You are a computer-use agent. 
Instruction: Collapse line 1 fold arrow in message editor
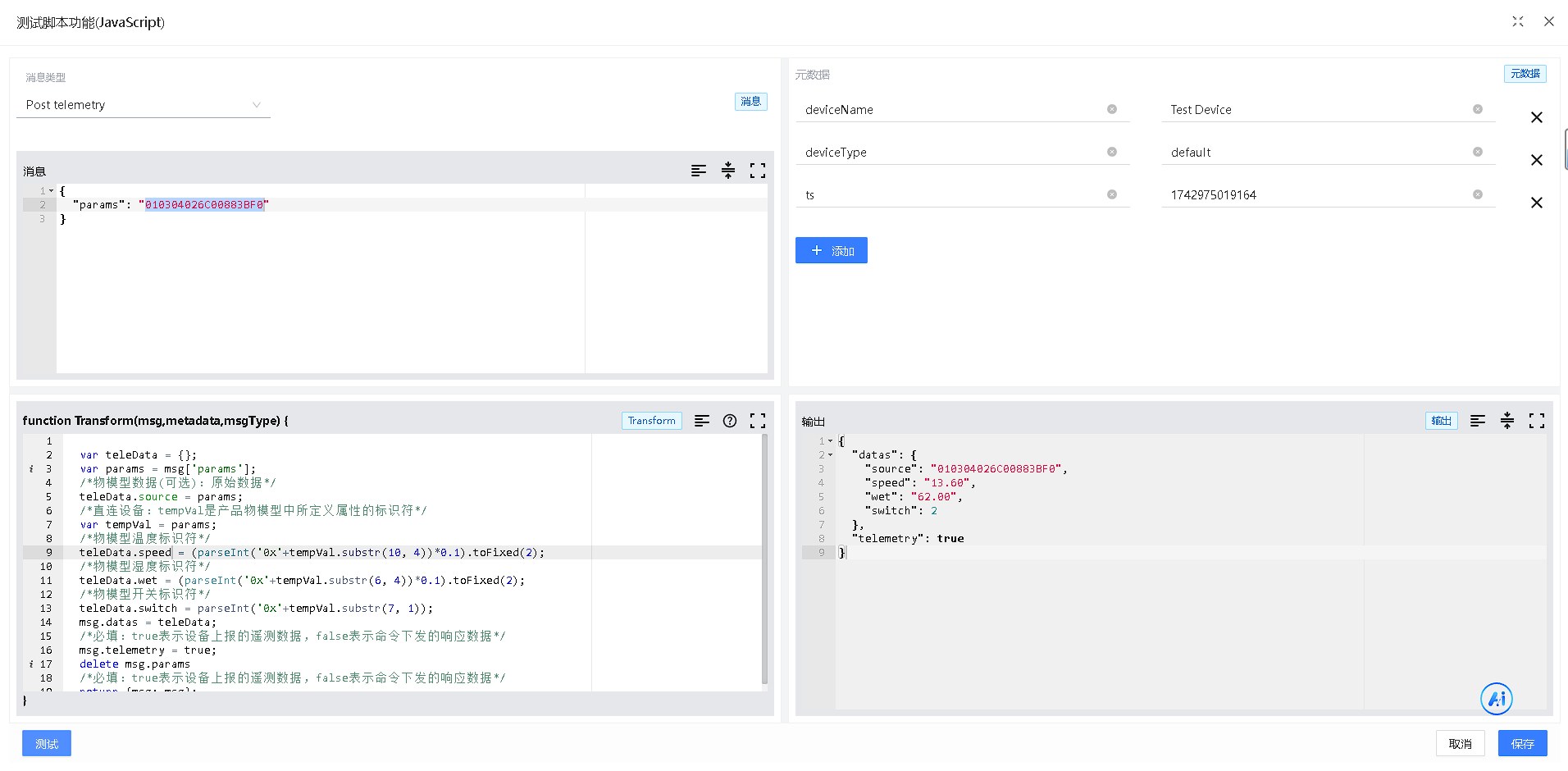(x=52, y=191)
